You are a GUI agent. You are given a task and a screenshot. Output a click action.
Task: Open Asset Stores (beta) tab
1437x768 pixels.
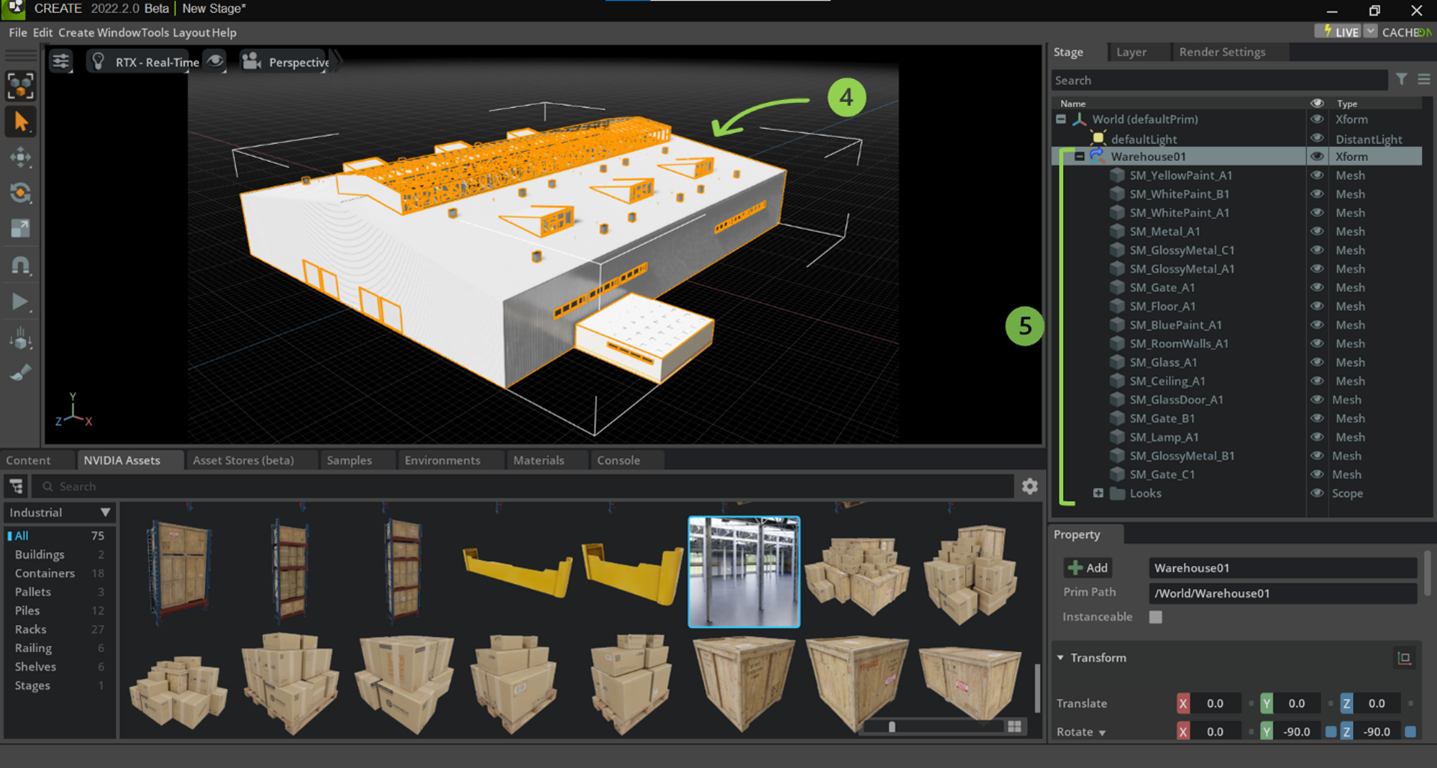click(243, 460)
